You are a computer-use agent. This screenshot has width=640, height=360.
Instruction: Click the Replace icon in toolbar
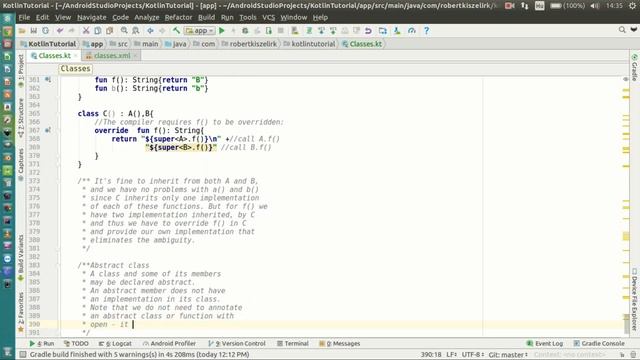click(136, 31)
